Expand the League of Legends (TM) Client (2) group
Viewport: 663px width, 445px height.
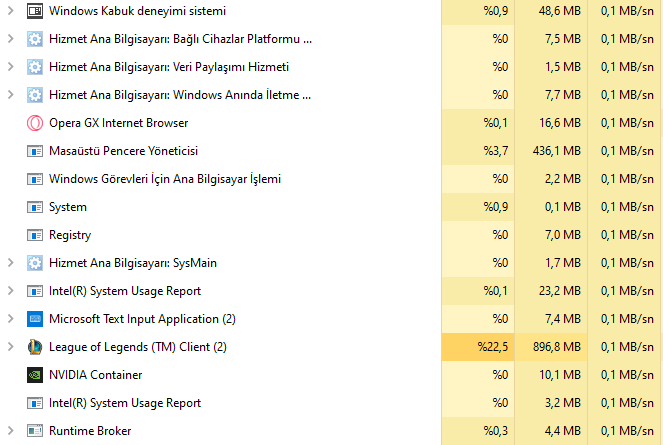11,346
